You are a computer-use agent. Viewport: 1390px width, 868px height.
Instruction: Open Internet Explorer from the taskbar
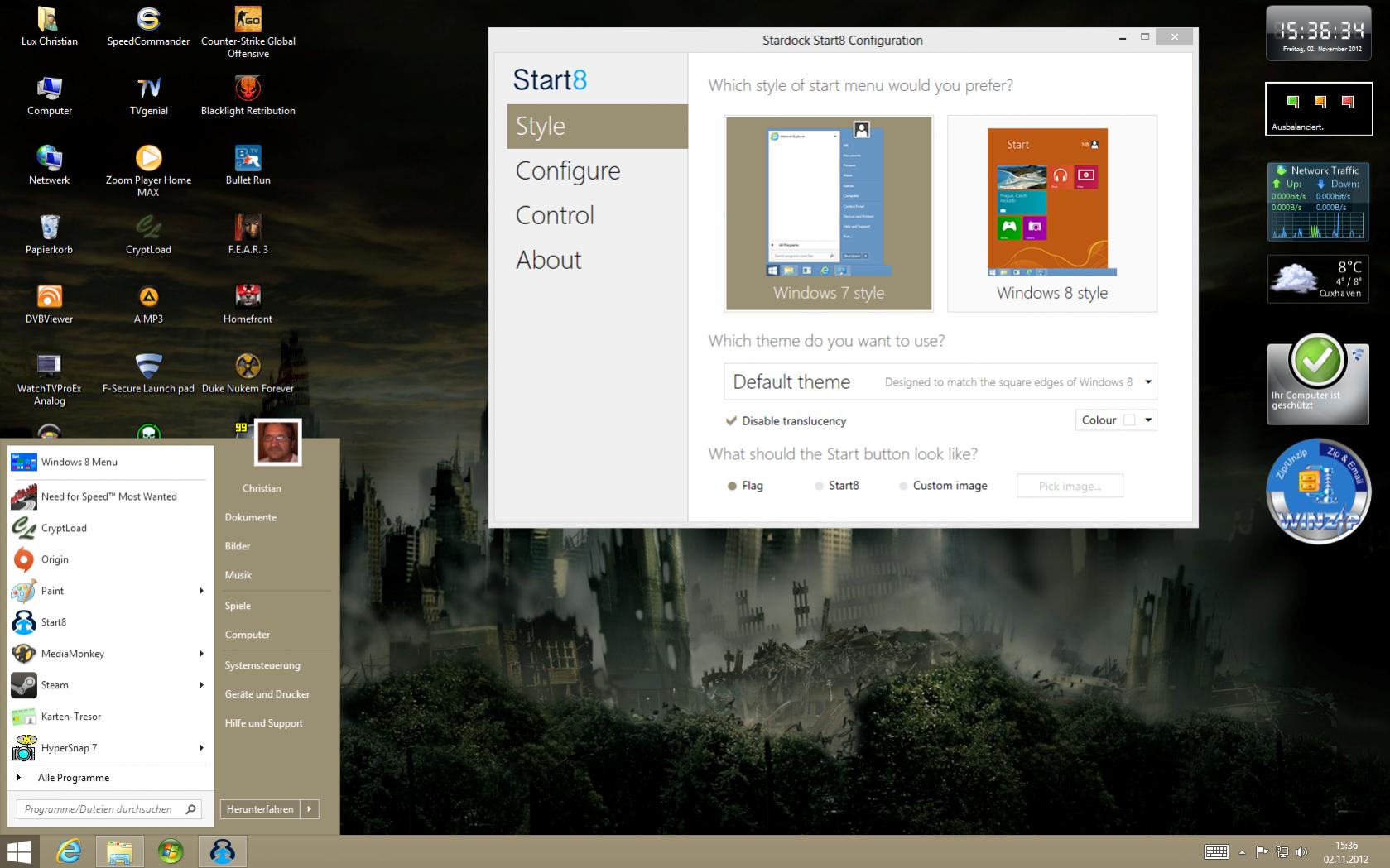coord(69,851)
